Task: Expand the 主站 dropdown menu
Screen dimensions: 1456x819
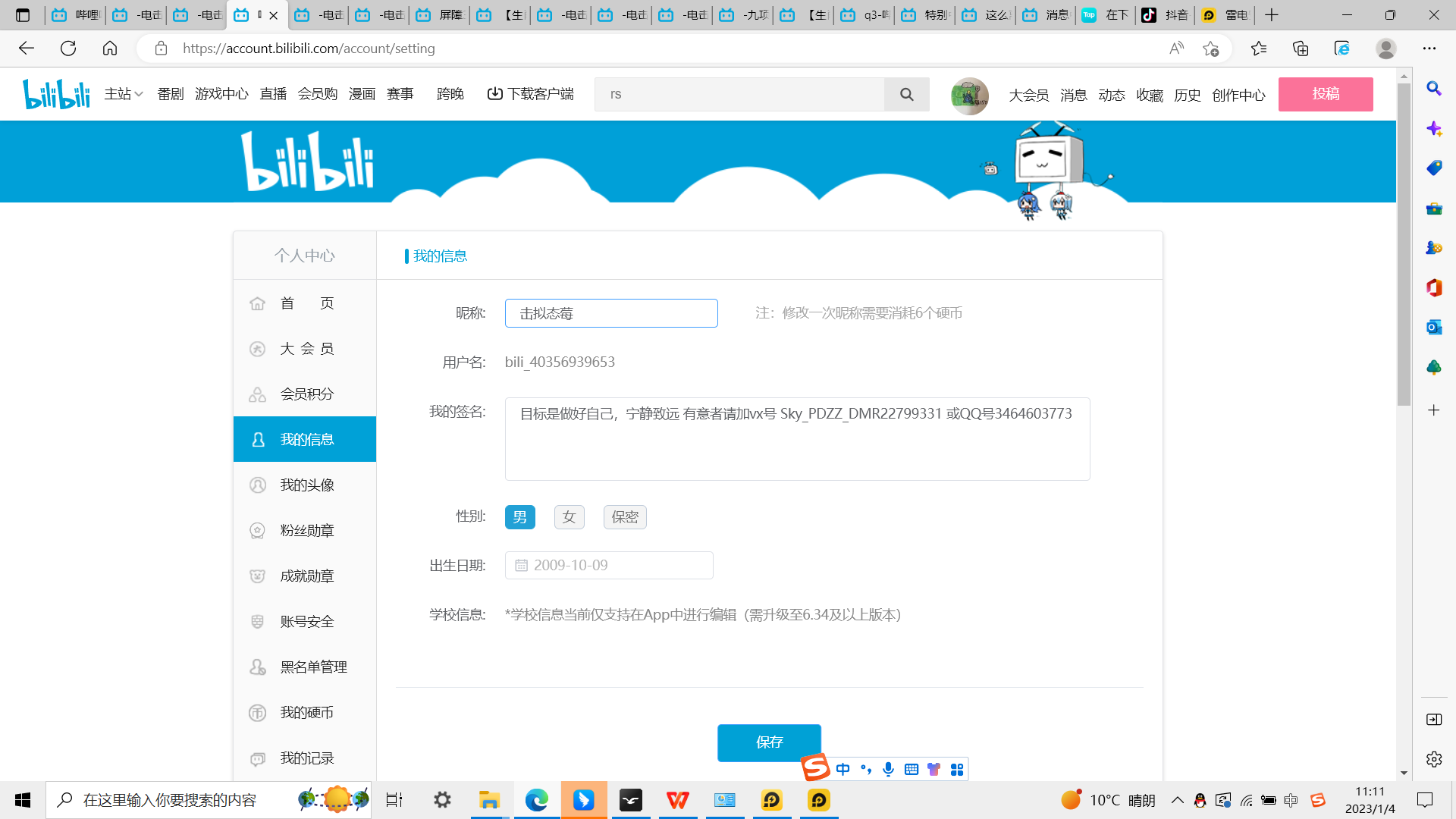Action: tap(124, 94)
